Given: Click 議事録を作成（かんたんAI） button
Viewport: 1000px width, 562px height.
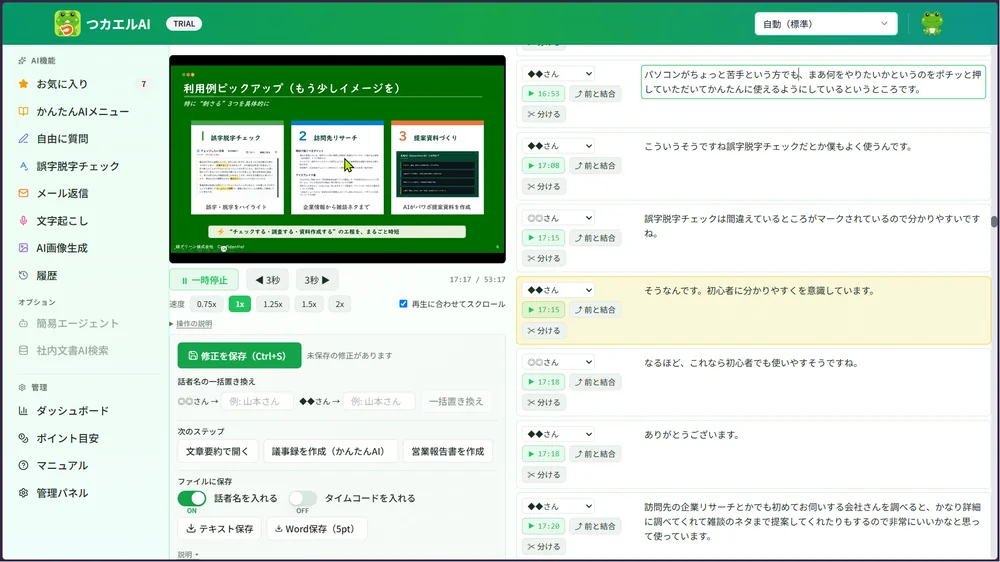Looking at the screenshot, I should [330, 451].
